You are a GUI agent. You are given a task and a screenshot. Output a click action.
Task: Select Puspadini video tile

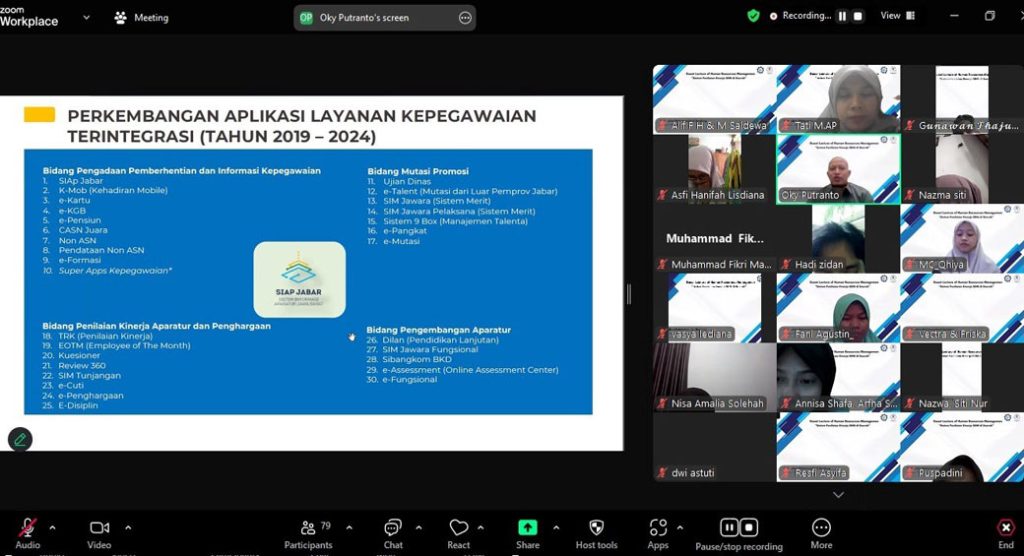[961, 448]
